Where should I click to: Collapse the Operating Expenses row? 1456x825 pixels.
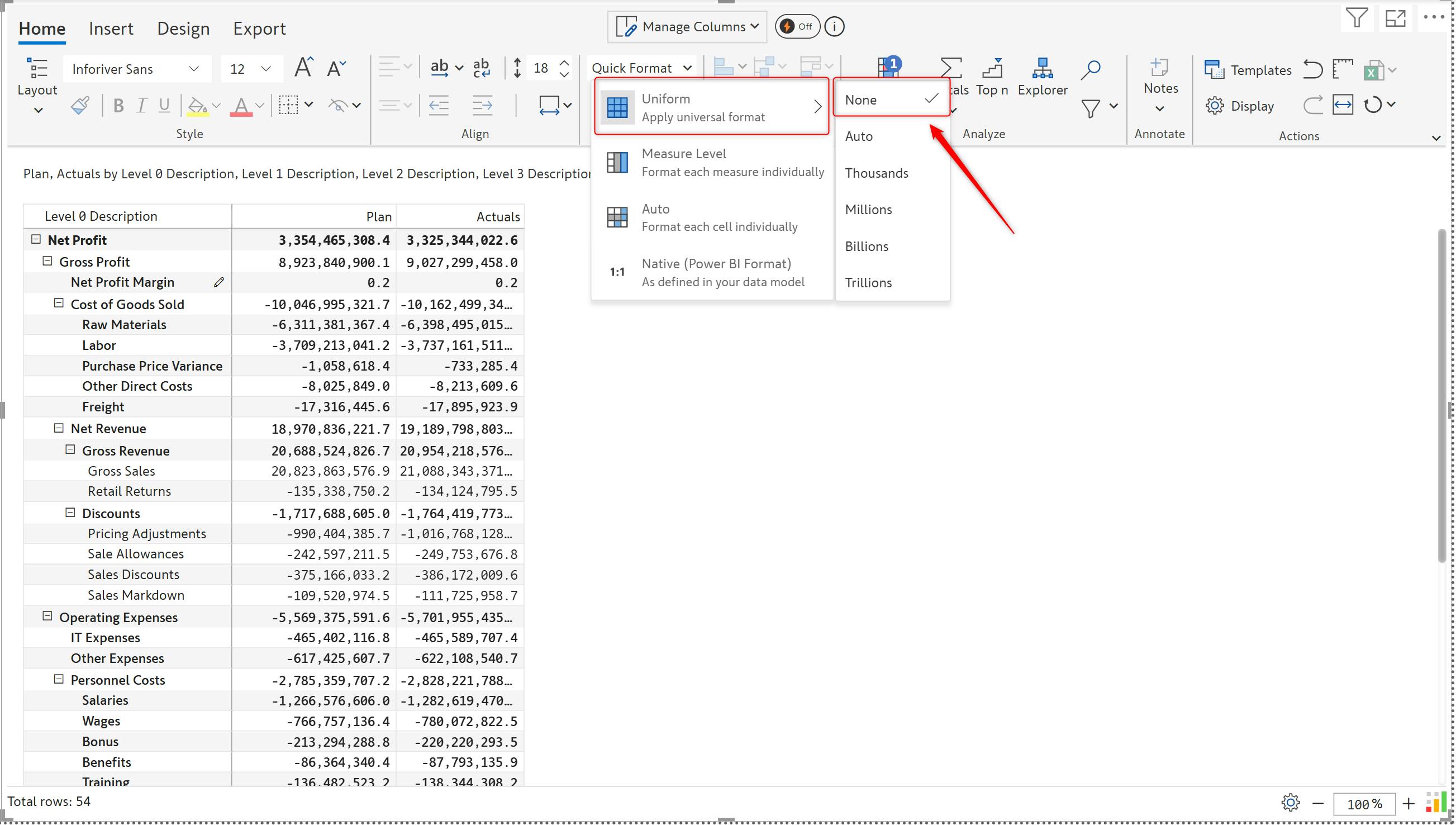[x=47, y=616]
